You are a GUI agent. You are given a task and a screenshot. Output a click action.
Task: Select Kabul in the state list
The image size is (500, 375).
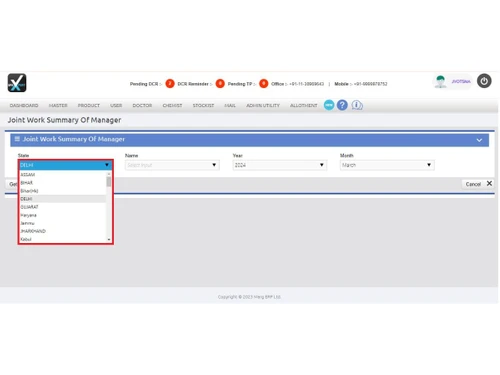click(63, 239)
